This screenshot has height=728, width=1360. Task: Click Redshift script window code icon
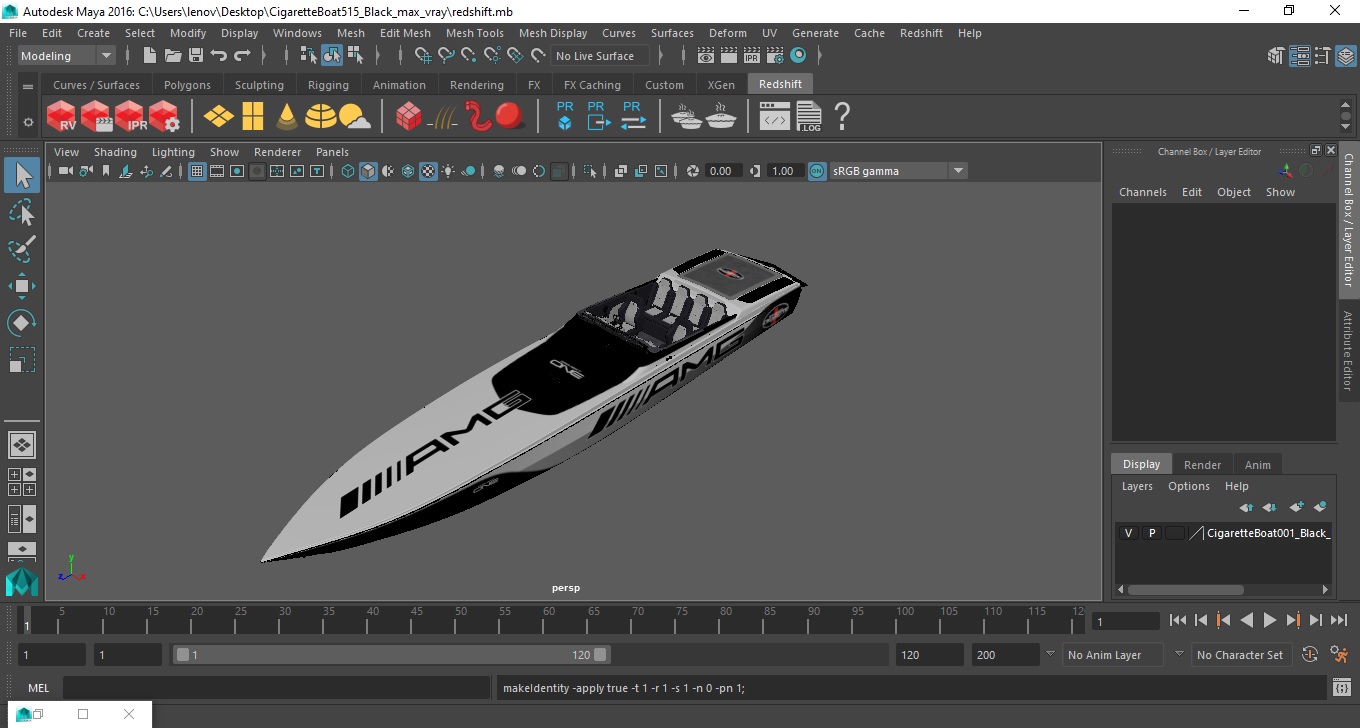pyautogui.click(x=775, y=118)
